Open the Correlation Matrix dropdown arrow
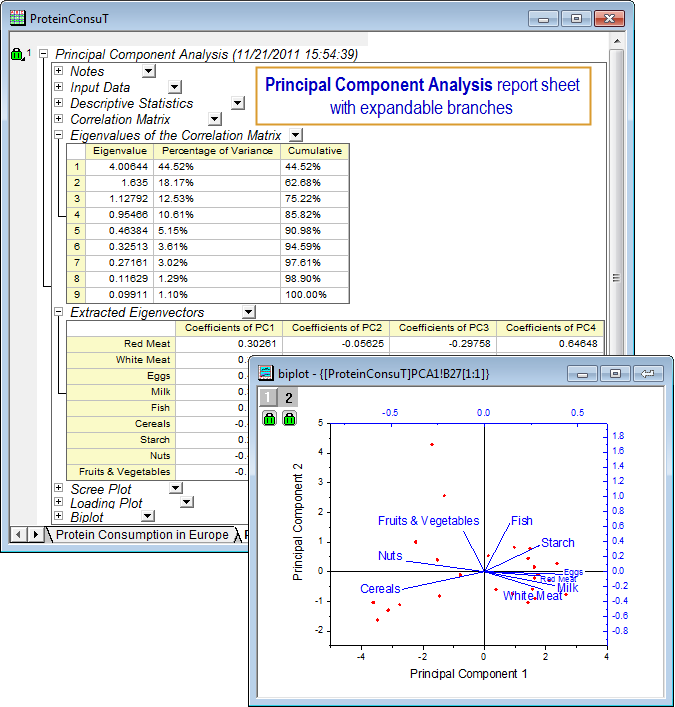 (214, 120)
